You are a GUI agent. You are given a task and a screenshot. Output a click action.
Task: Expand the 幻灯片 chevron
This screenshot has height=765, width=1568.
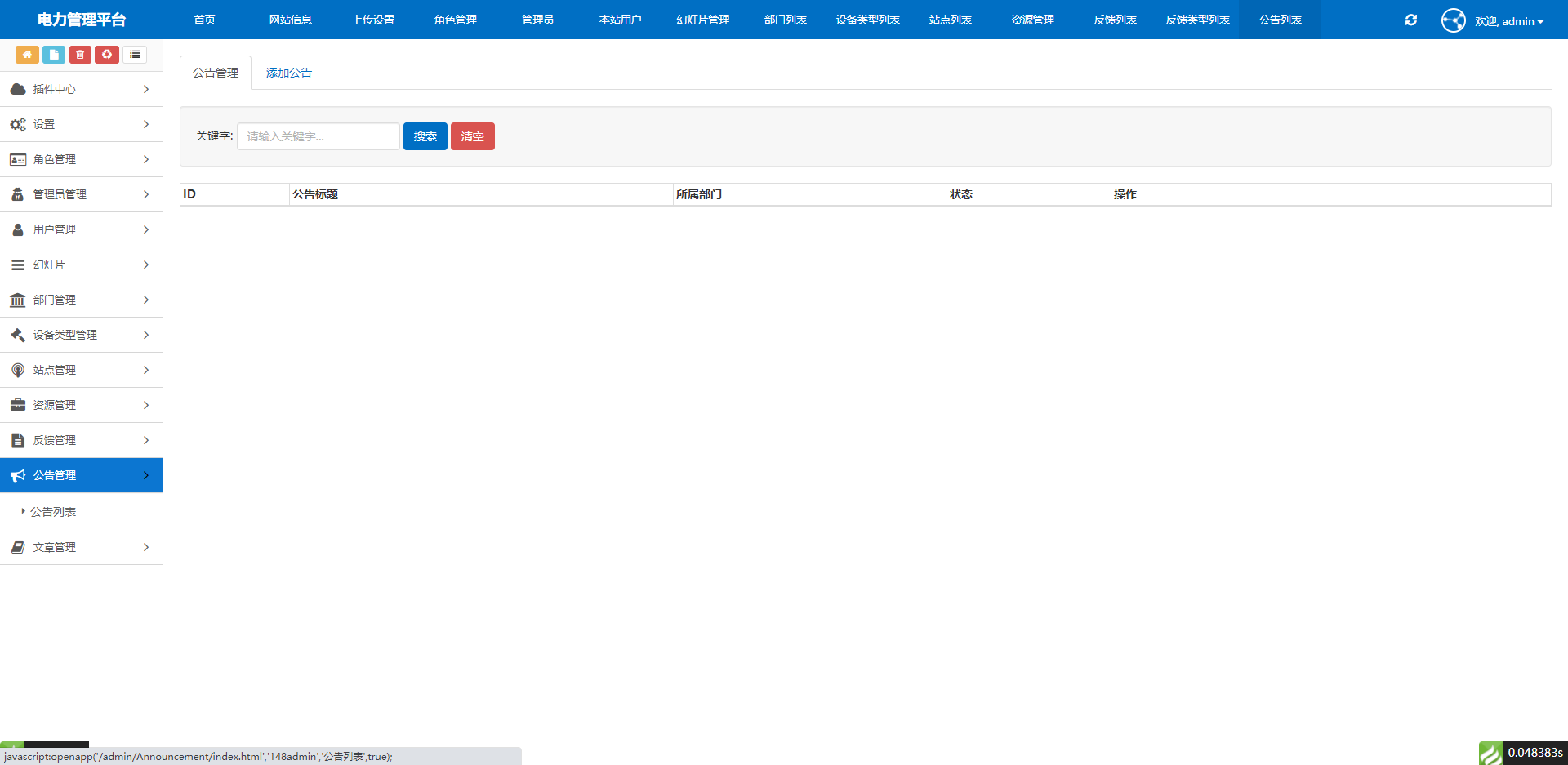tap(146, 265)
